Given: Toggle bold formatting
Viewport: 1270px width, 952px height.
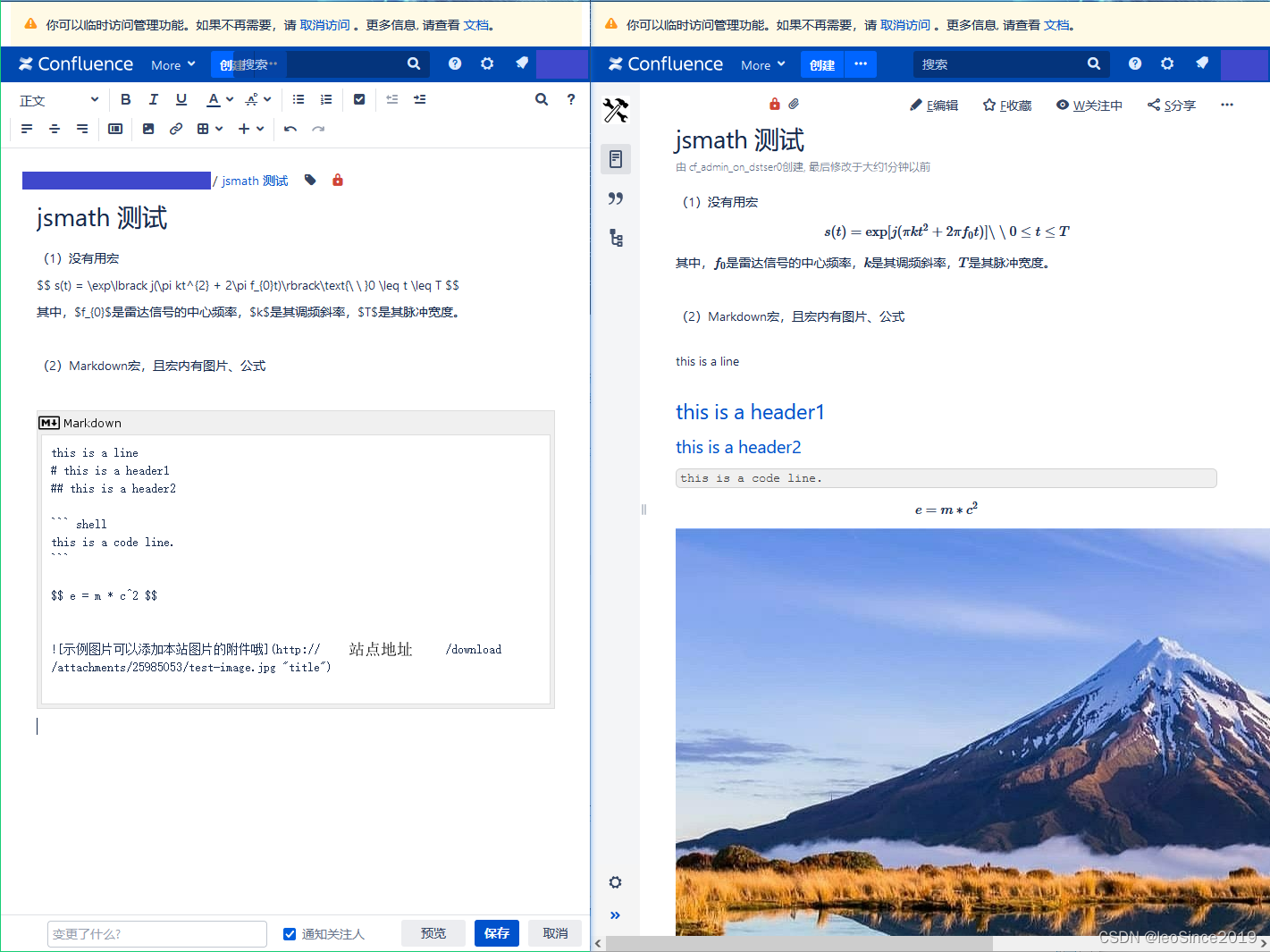Looking at the screenshot, I should point(125,99).
